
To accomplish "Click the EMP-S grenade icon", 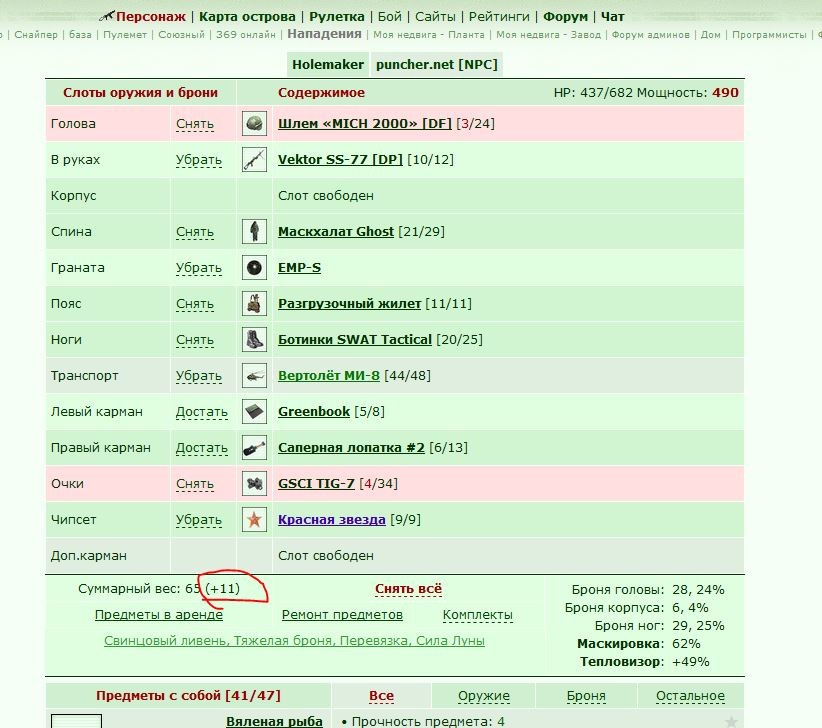I will point(254,268).
